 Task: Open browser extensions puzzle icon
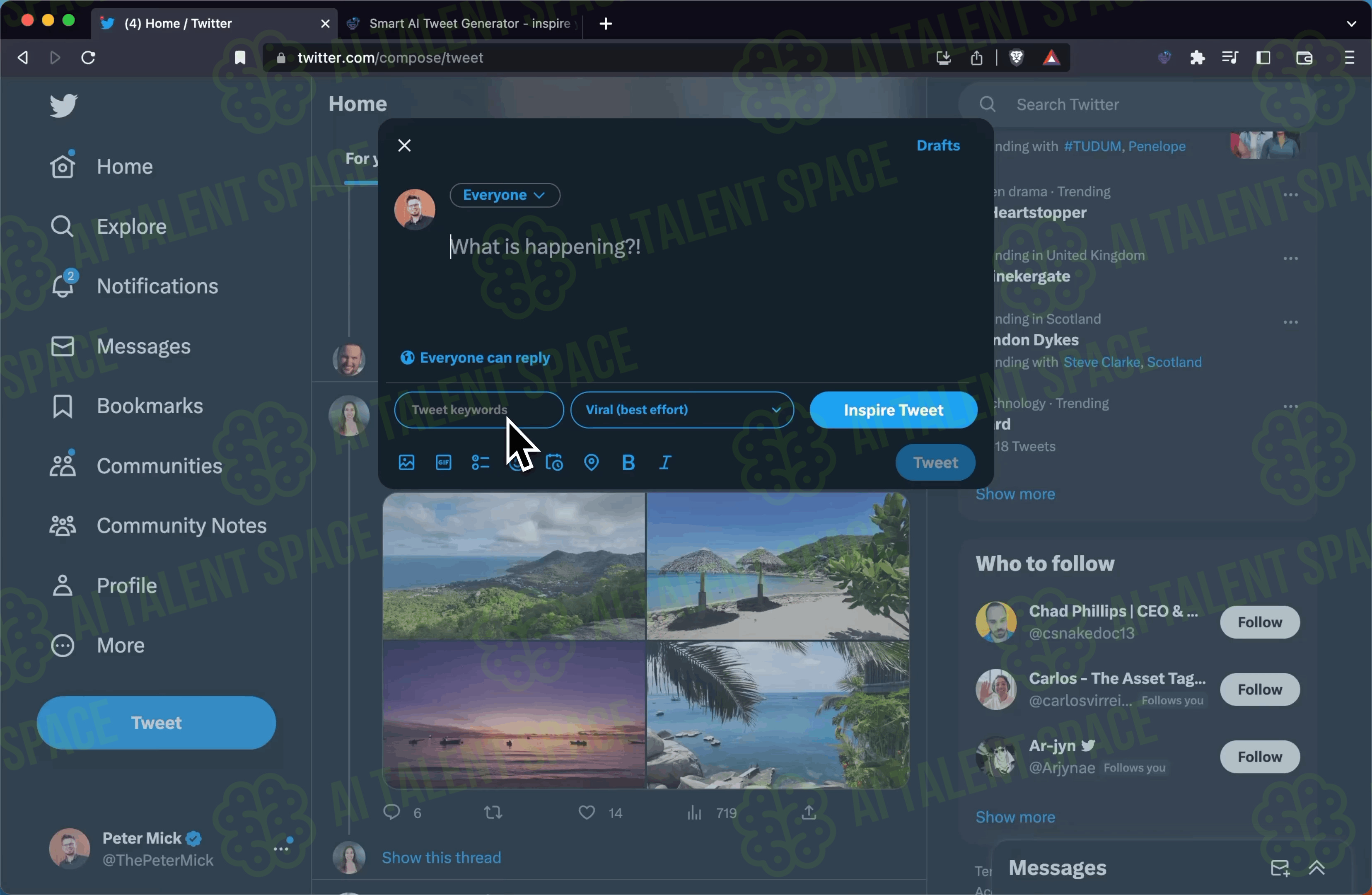tap(1197, 58)
